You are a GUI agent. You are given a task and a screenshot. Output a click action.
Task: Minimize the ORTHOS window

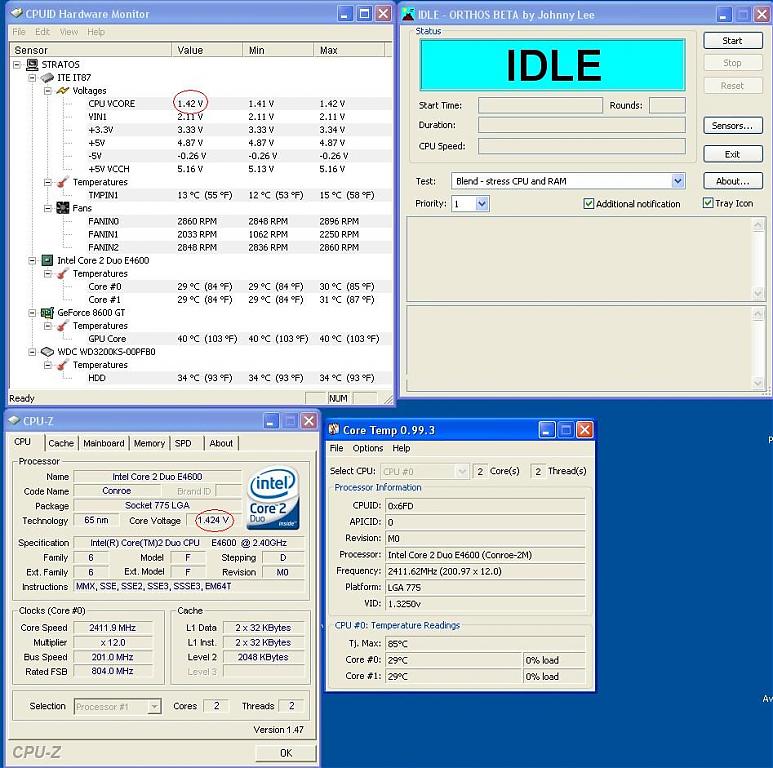(724, 14)
